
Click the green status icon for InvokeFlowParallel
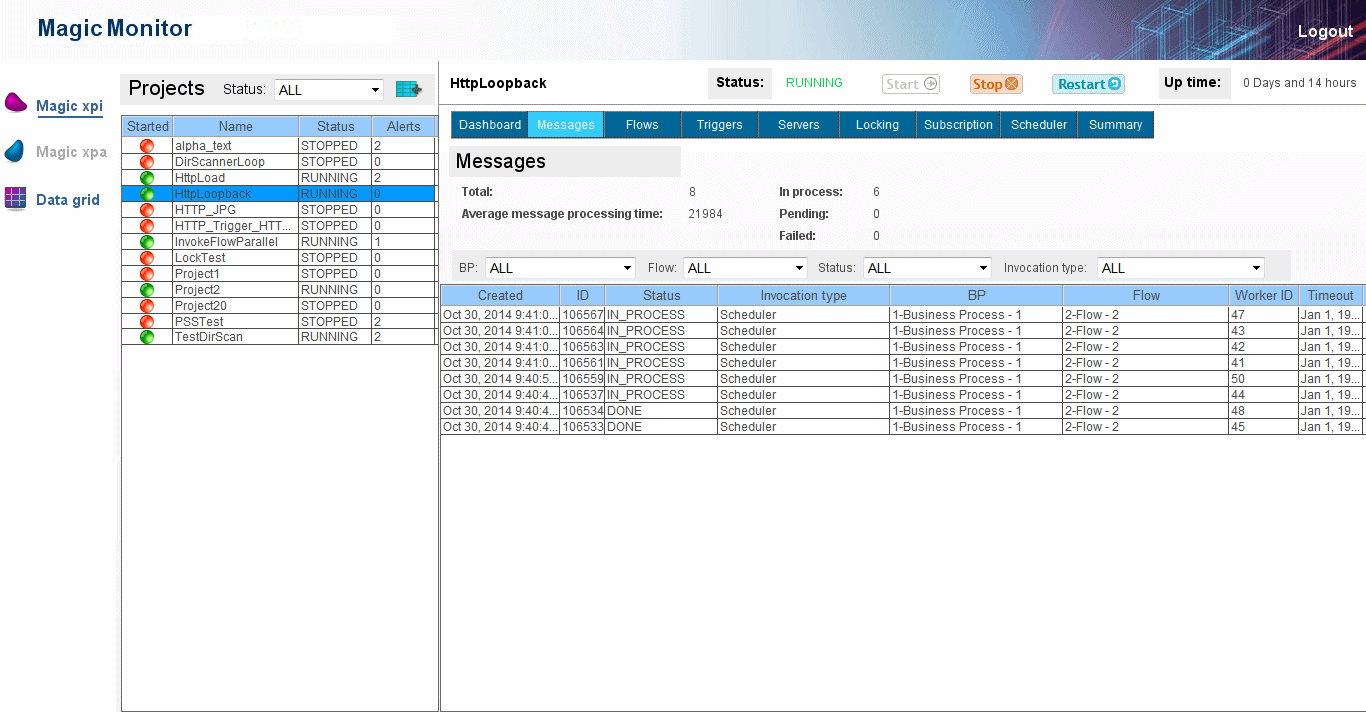pyautogui.click(x=147, y=242)
